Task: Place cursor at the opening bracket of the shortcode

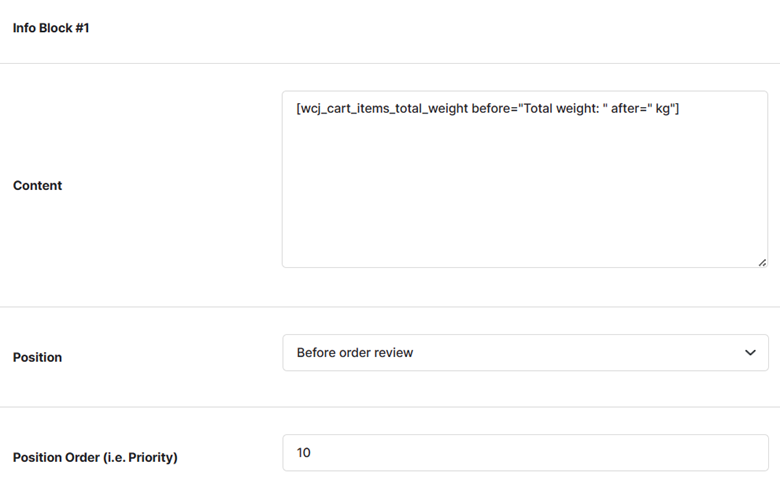Action: [x=298, y=108]
